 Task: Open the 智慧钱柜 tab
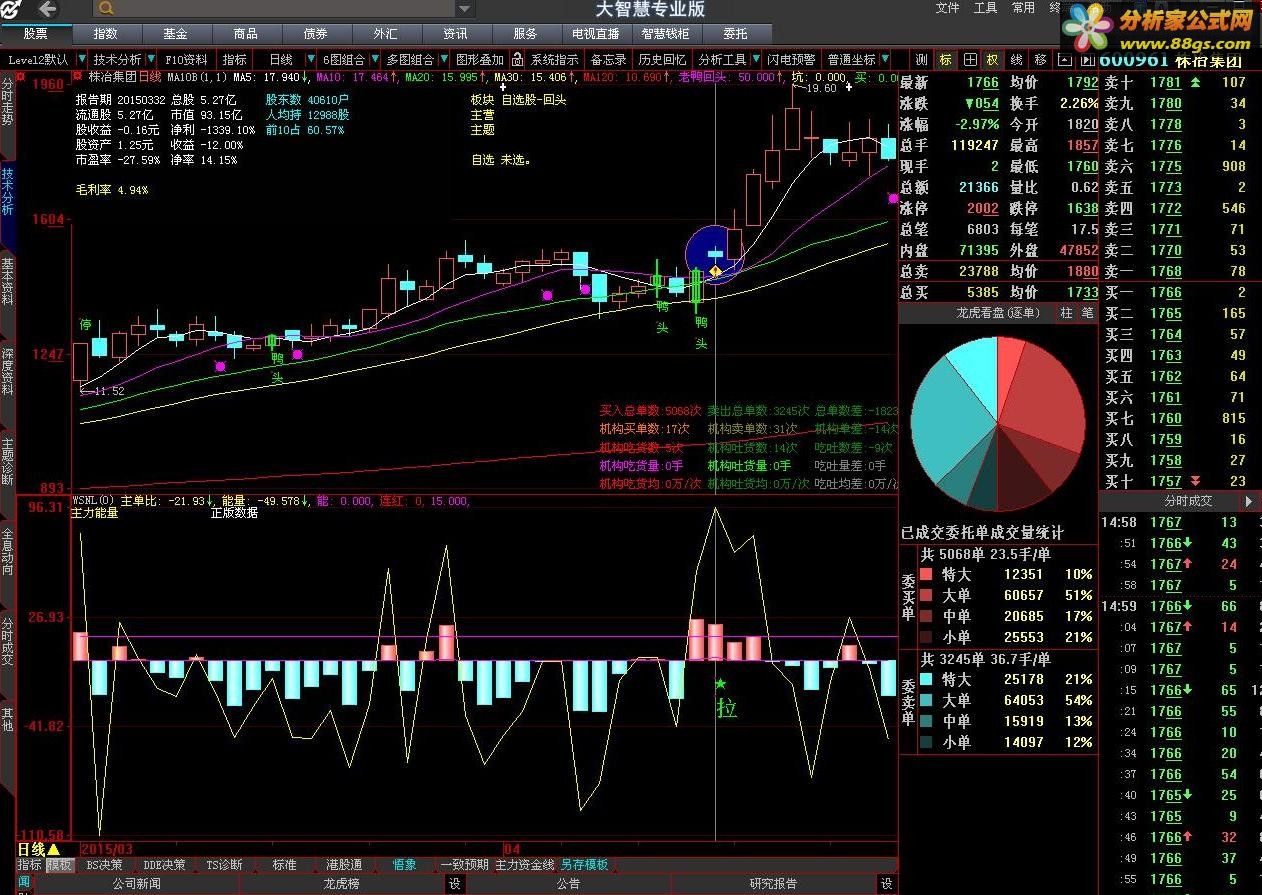pyautogui.click(x=665, y=34)
